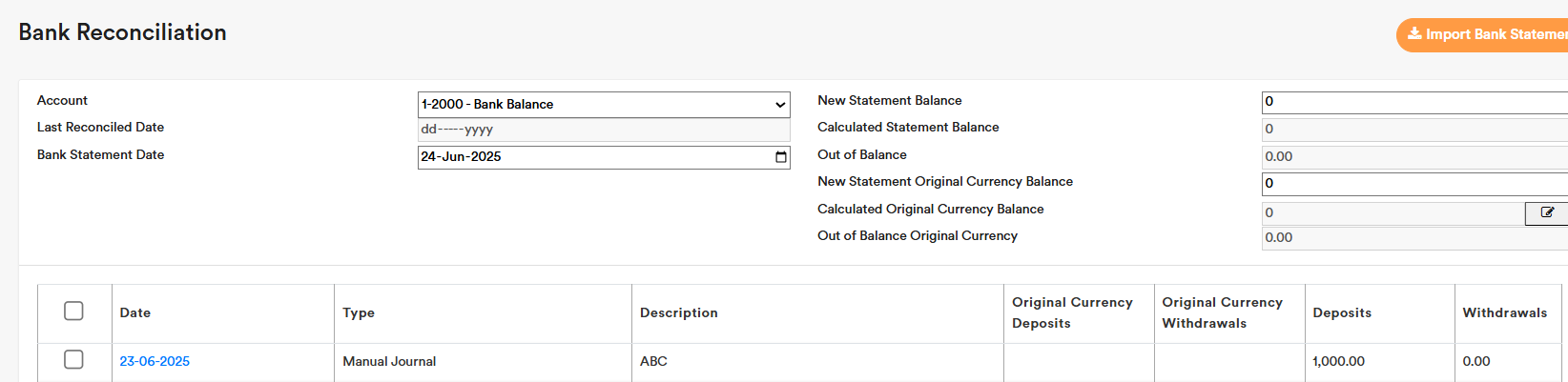Click the Original Currency Withdrawals column header
The height and width of the screenshot is (382, 1568).
1222,313
